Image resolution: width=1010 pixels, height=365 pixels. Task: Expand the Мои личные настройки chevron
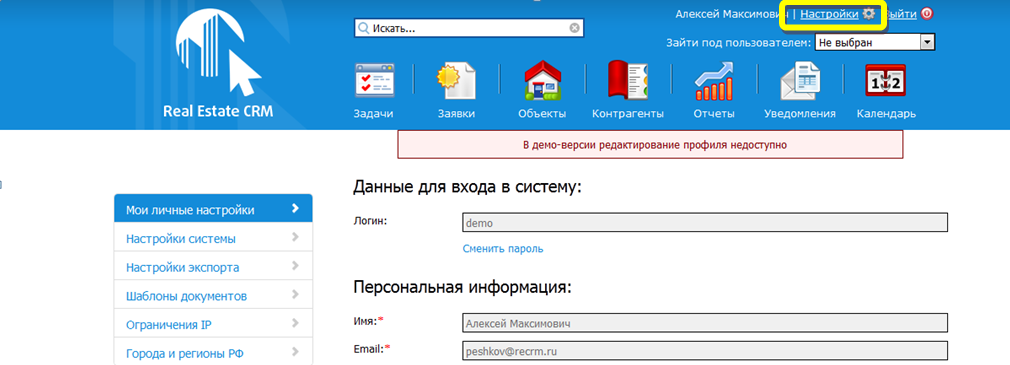coord(295,208)
